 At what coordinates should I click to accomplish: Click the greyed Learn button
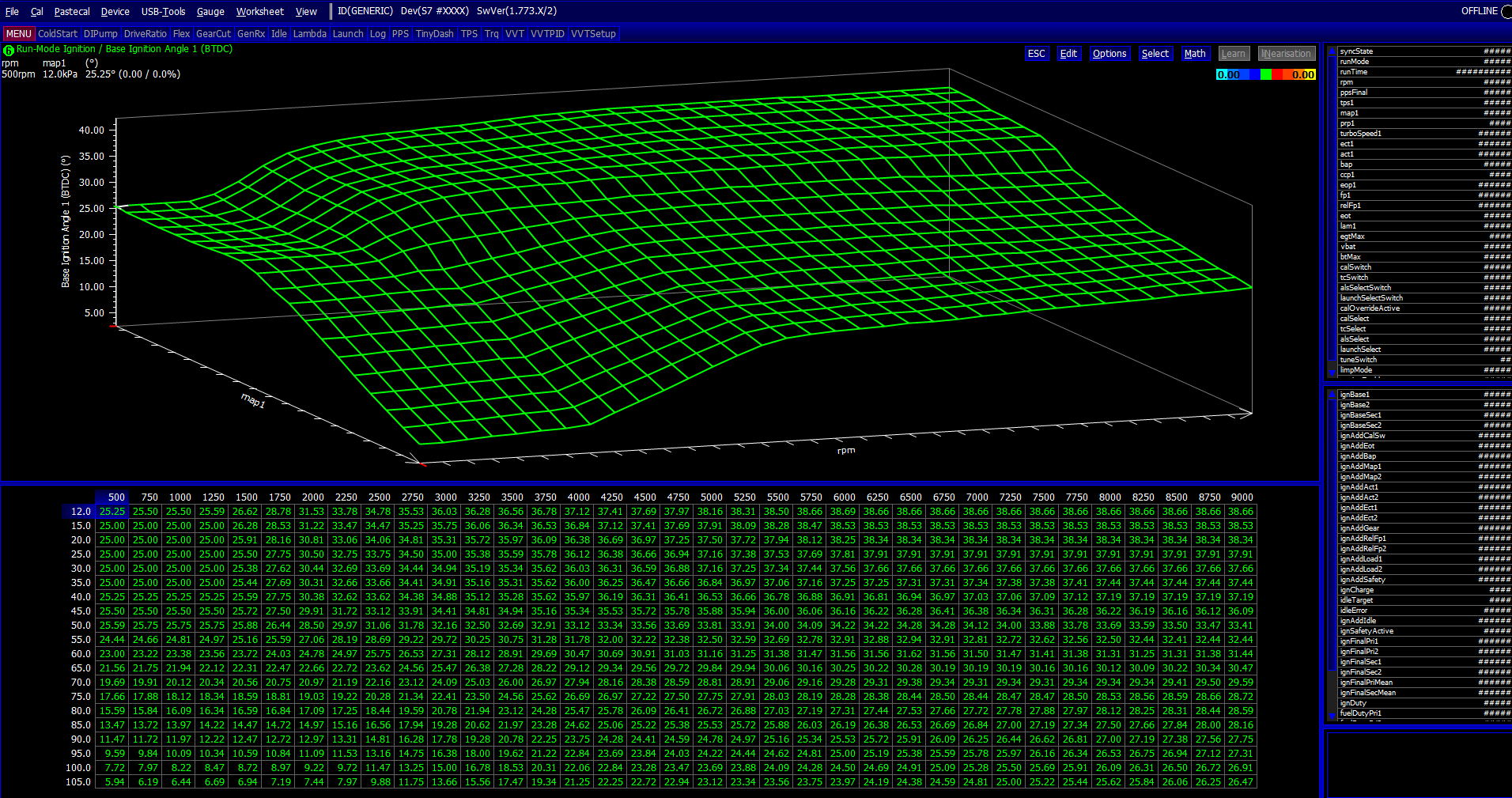(1233, 54)
